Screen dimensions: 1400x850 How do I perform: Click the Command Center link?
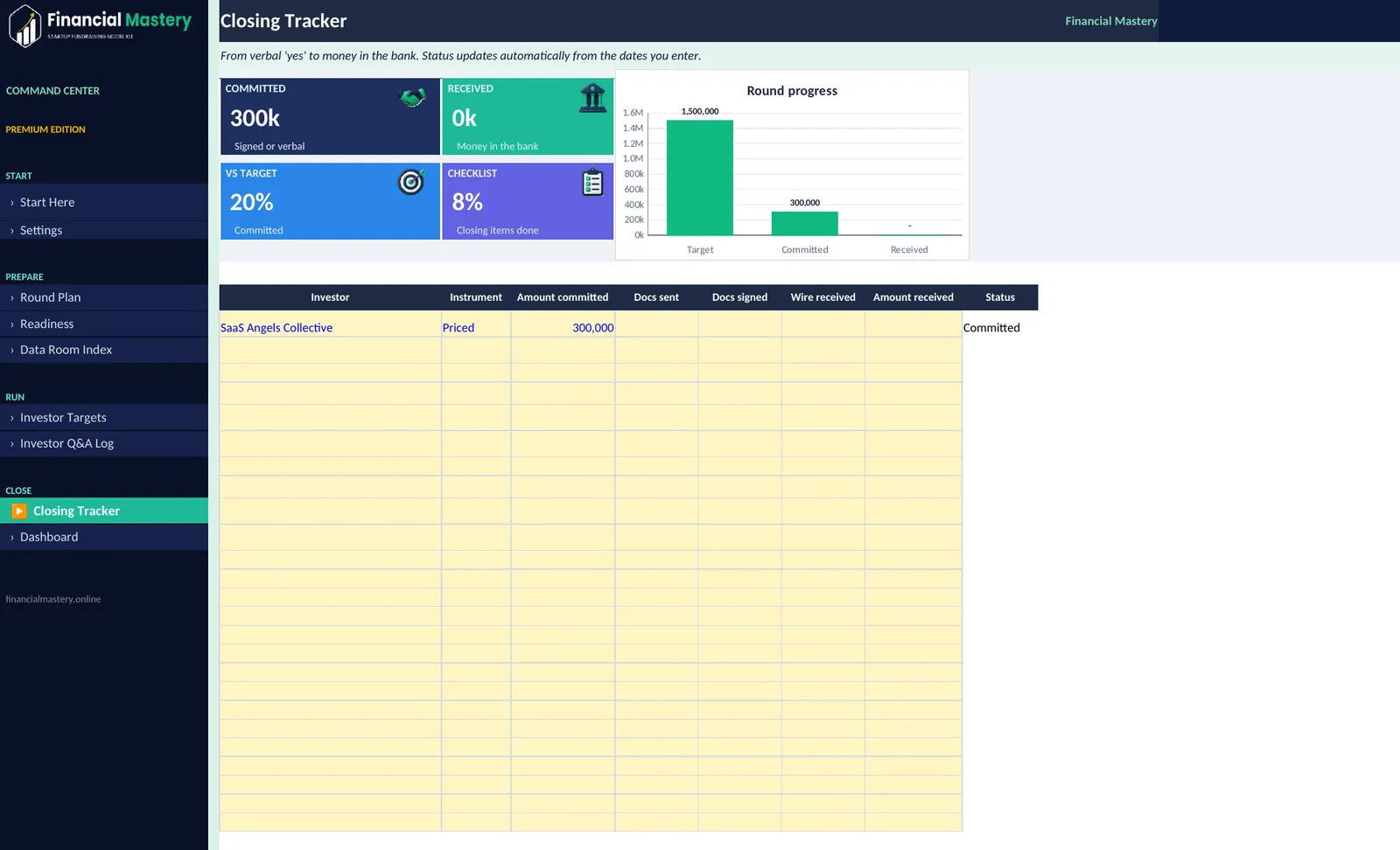click(52, 91)
